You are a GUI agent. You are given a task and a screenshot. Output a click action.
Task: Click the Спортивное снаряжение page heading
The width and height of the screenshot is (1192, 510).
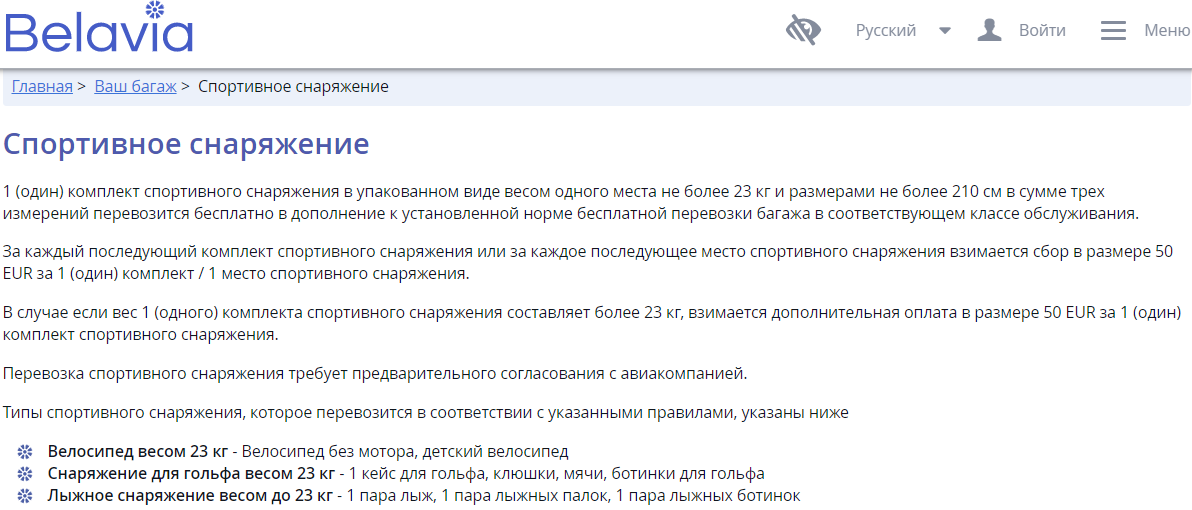[x=187, y=144]
